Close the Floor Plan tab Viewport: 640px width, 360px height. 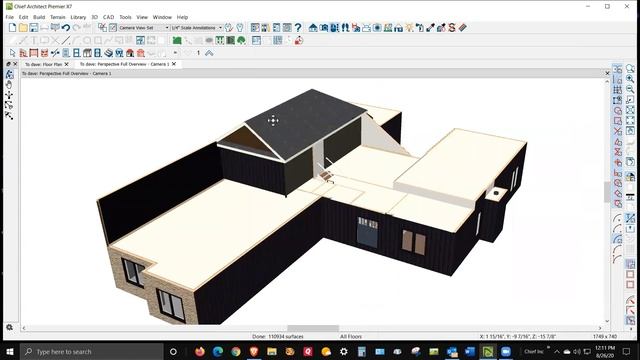click(x=67, y=64)
